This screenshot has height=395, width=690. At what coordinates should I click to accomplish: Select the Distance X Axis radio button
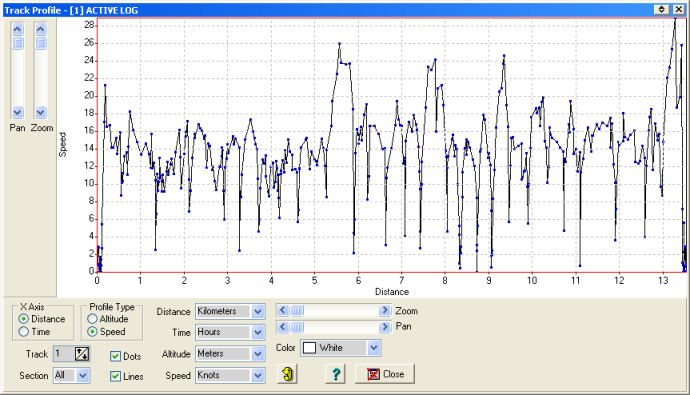(x=24, y=319)
